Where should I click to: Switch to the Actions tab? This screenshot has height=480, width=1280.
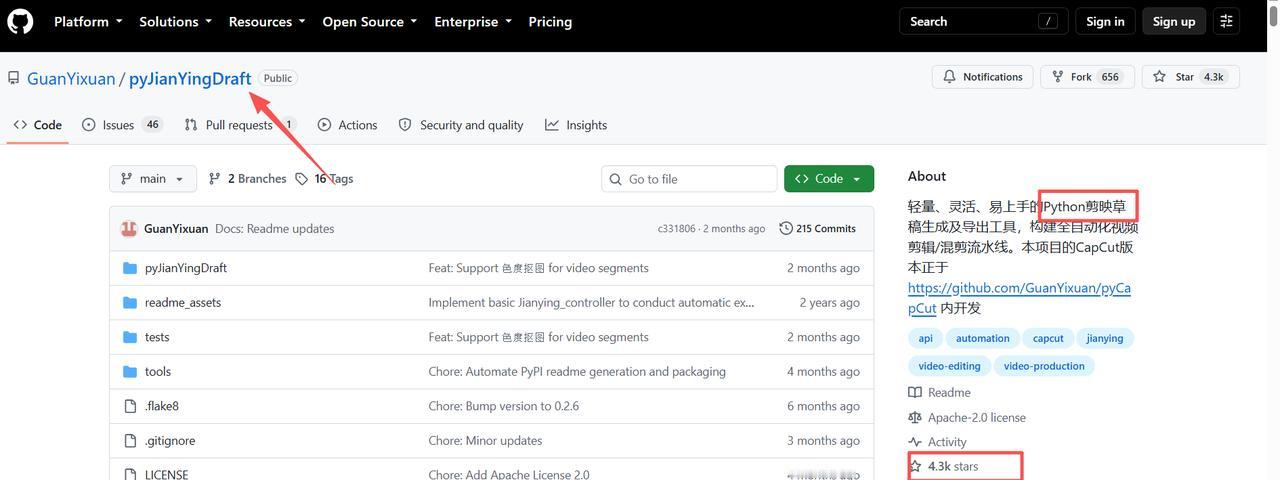pyautogui.click(x=347, y=125)
